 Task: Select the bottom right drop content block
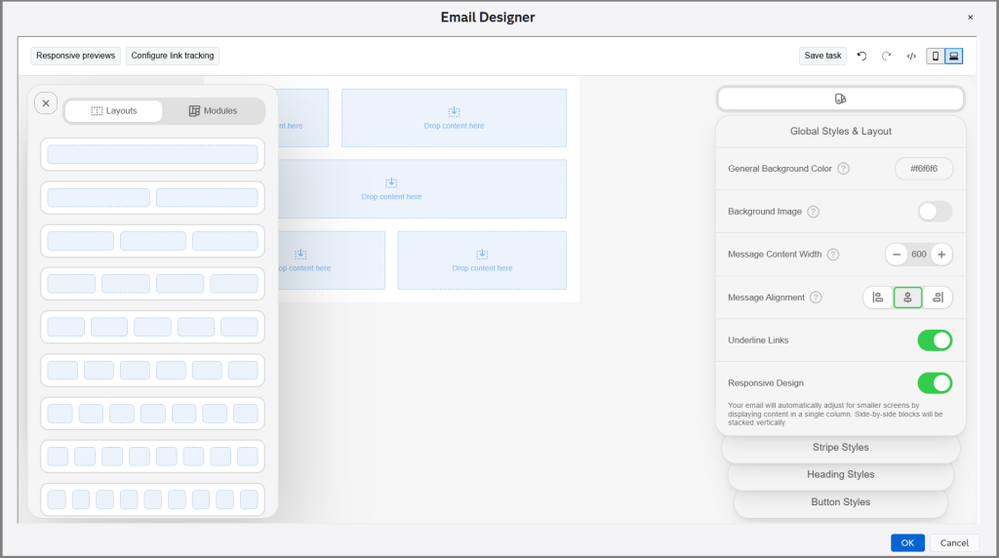click(x=482, y=261)
